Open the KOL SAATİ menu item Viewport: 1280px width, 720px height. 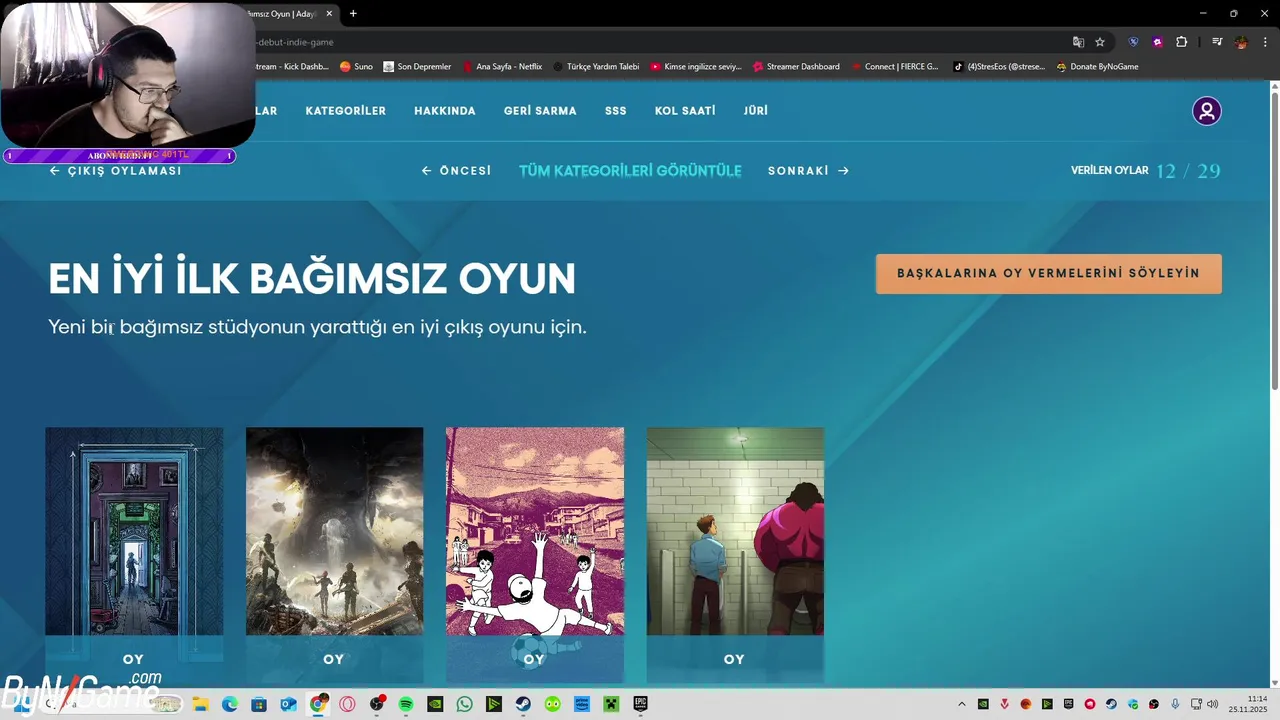click(x=685, y=111)
